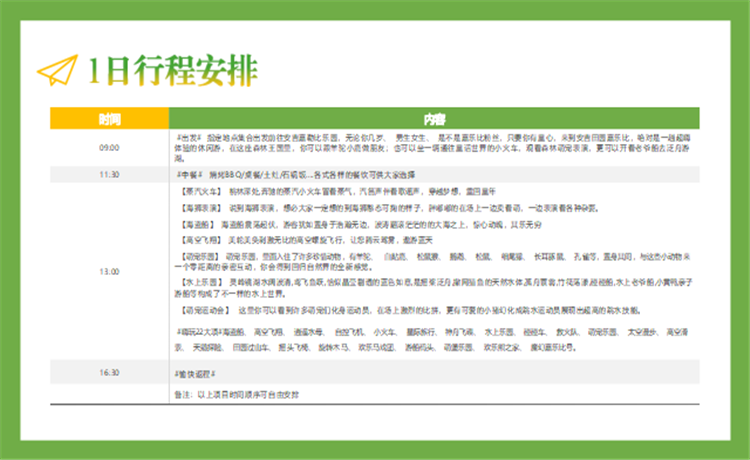Click the 1日行程安排 title text
The width and height of the screenshot is (750, 460).
(x=172, y=69)
